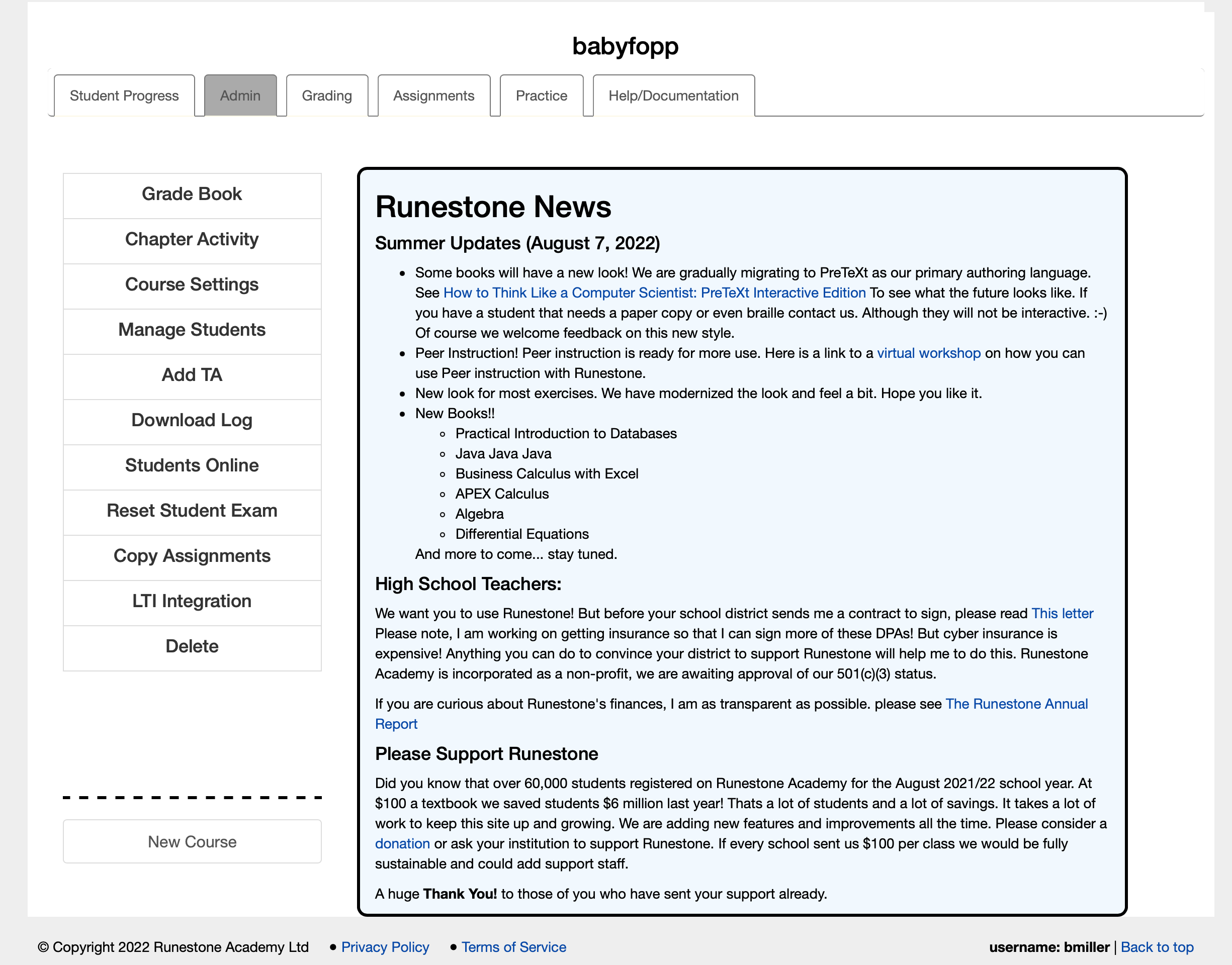The height and width of the screenshot is (965, 1232).
Task: Follow the virtual workshop link
Action: pyautogui.click(x=928, y=353)
